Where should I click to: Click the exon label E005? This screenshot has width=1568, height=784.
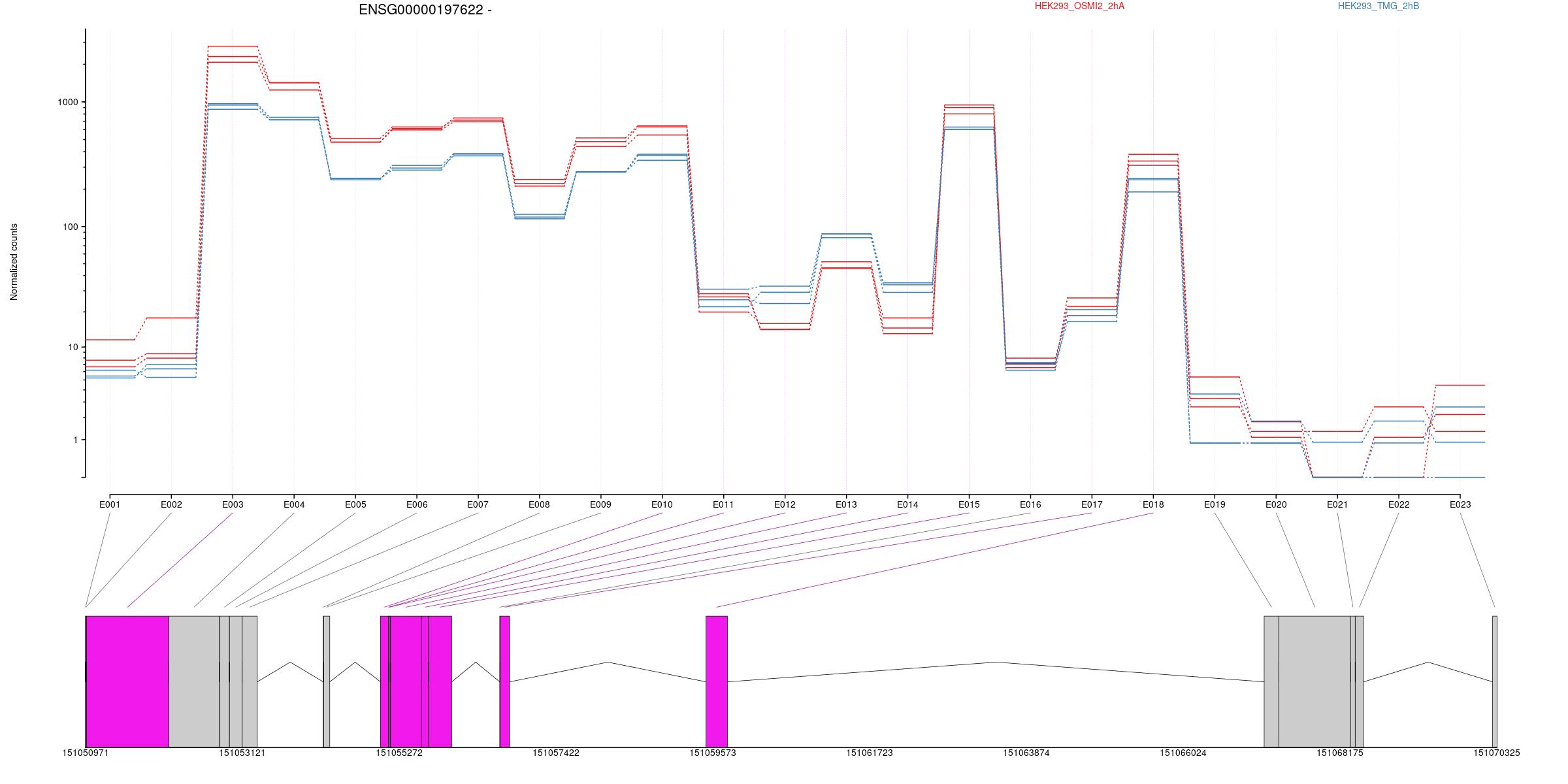click(355, 504)
